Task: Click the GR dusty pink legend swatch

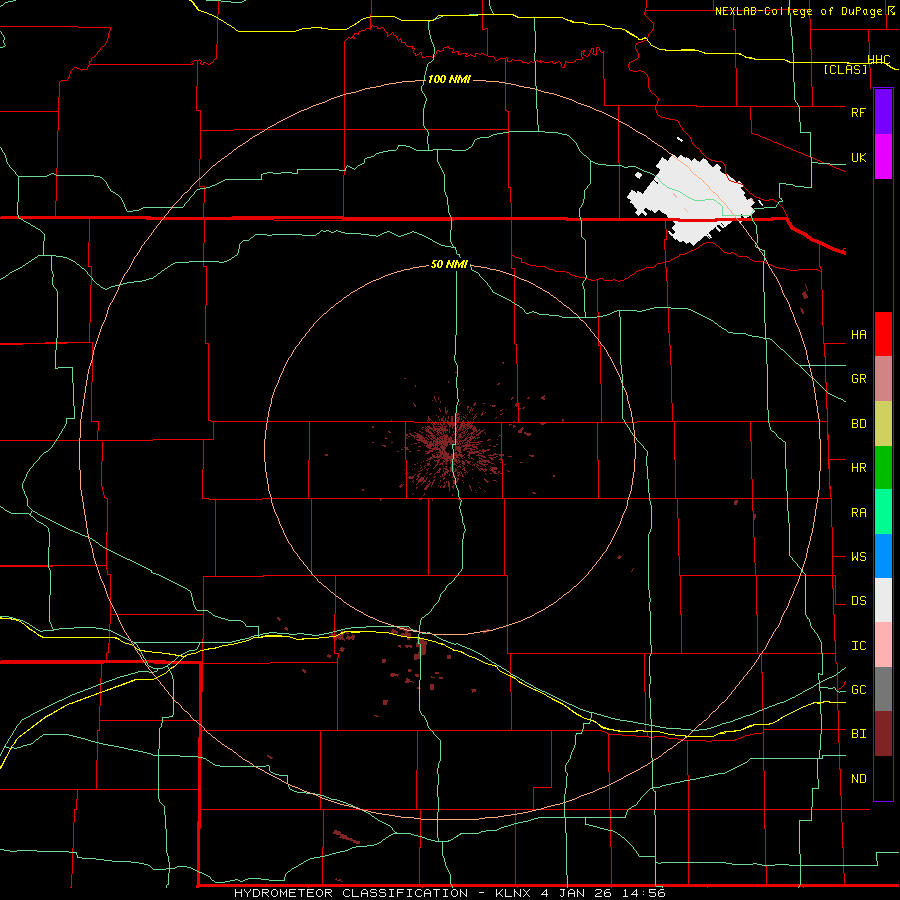Action: coord(883,379)
